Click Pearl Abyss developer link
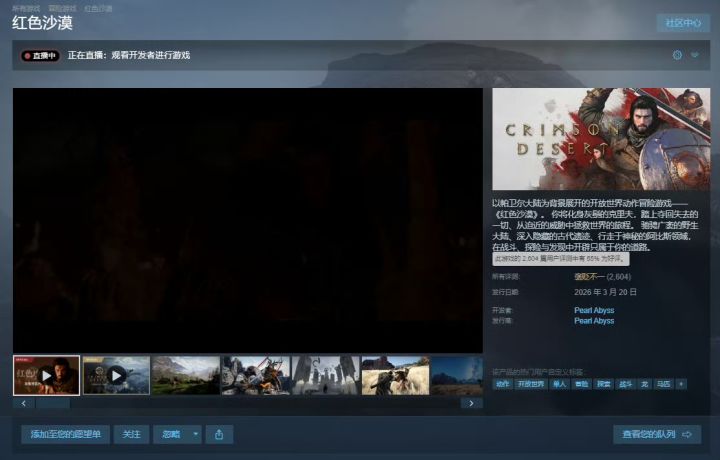 [594, 310]
